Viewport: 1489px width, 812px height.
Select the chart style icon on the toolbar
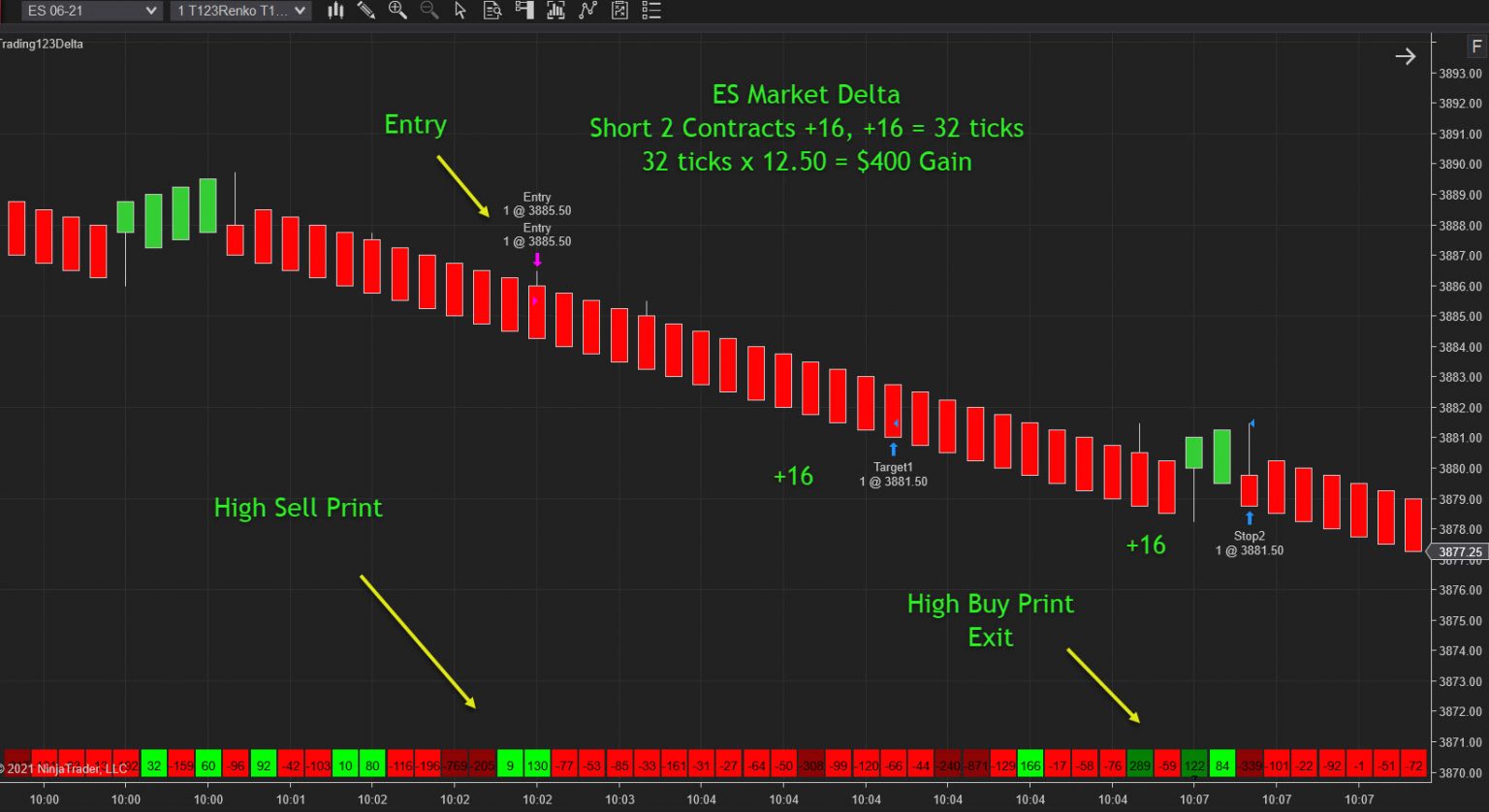point(334,11)
